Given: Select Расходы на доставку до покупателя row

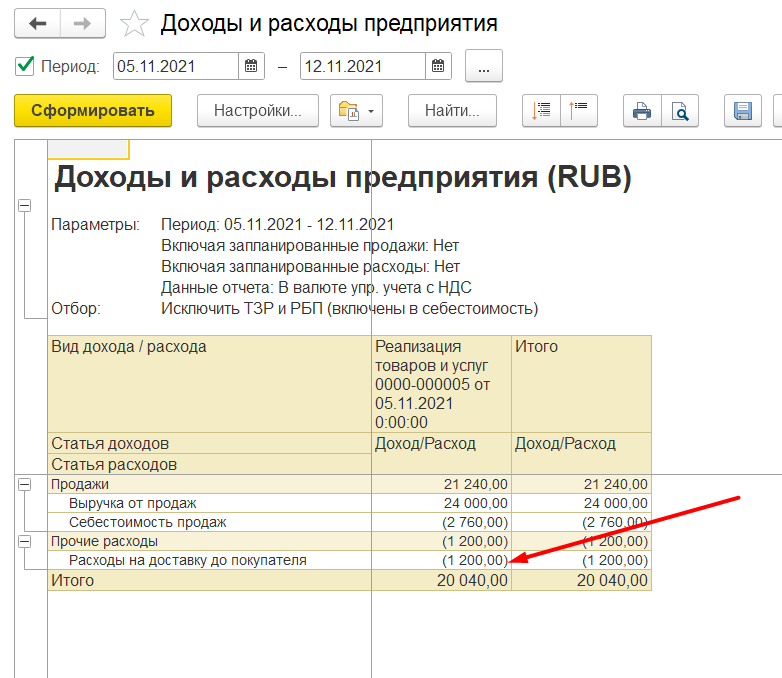Looking at the screenshot, I should click(209, 560).
